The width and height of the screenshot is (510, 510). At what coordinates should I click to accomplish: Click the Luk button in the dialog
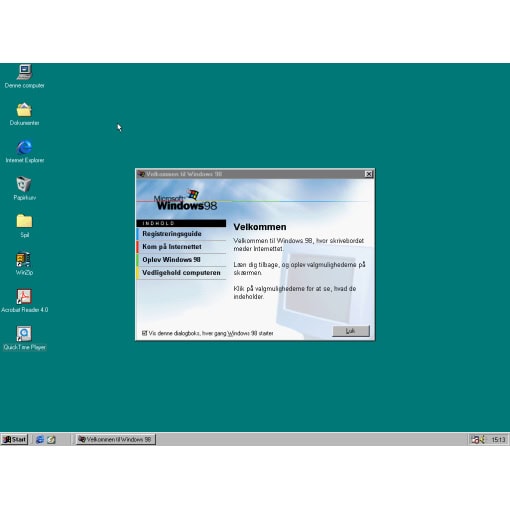tap(351, 331)
